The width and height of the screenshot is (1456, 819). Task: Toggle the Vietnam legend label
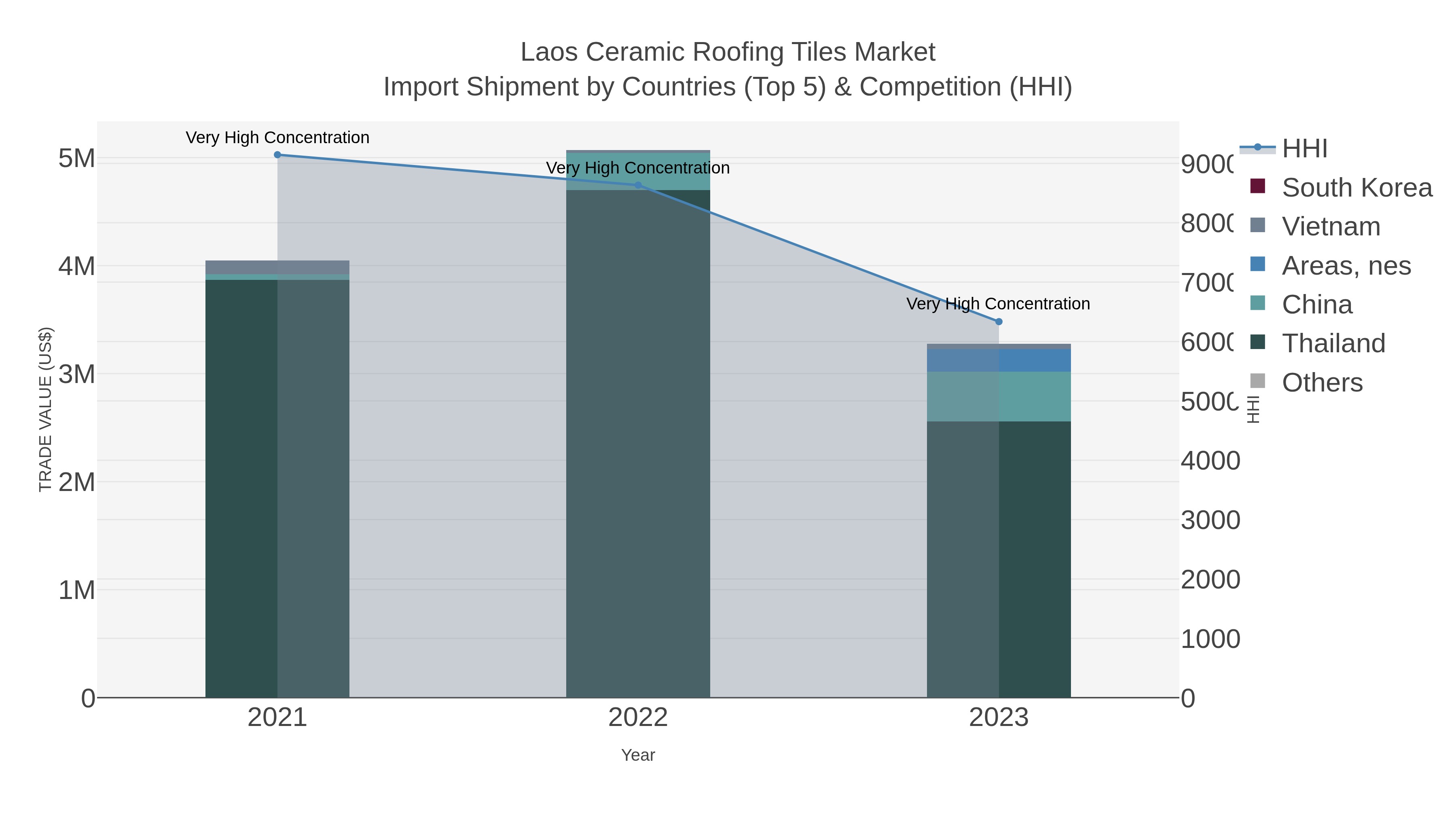tap(1331, 226)
